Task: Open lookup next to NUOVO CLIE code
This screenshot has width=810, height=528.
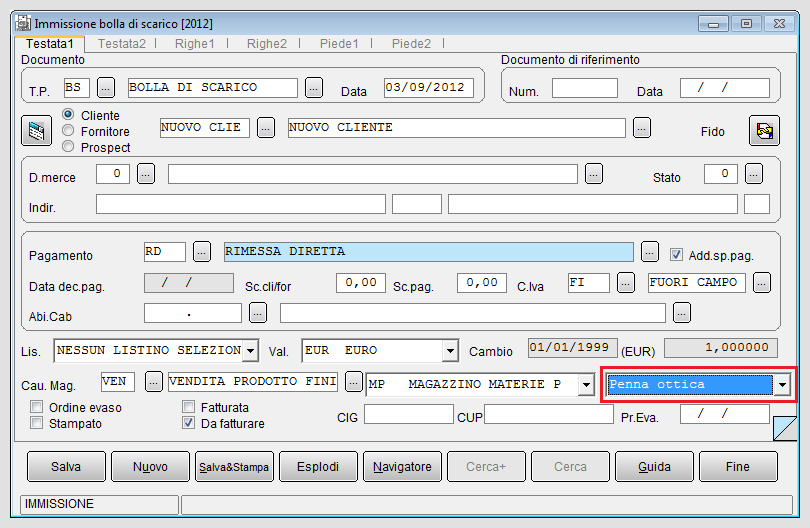Action: coord(266,128)
